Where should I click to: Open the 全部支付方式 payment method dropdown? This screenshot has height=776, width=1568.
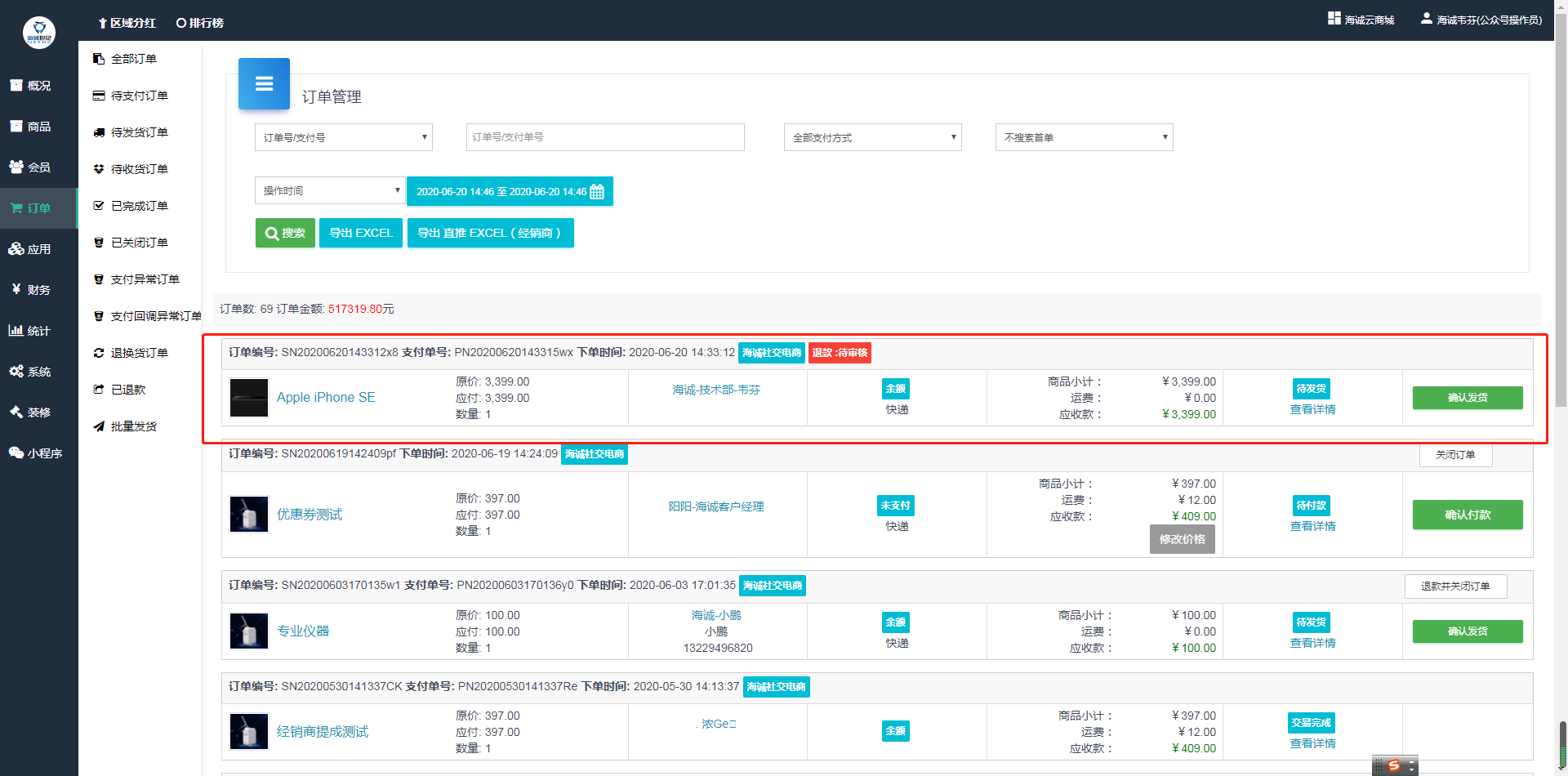click(x=872, y=137)
